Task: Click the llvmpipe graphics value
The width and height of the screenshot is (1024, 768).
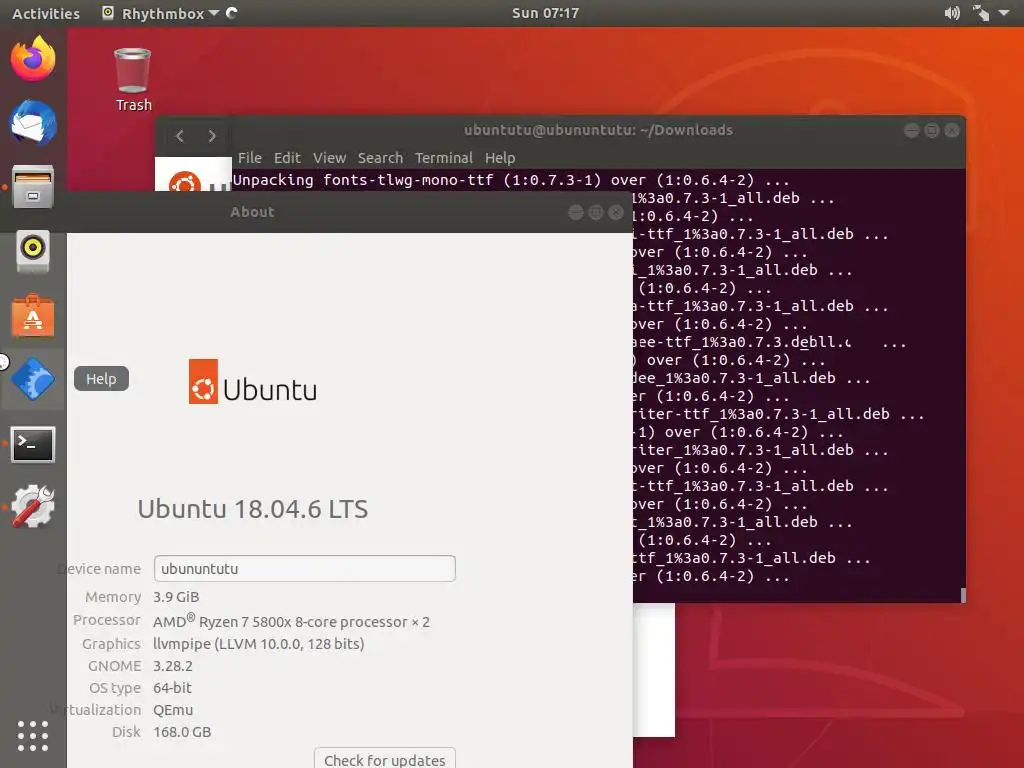Action: pyautogui.click(x=259, y=644)
